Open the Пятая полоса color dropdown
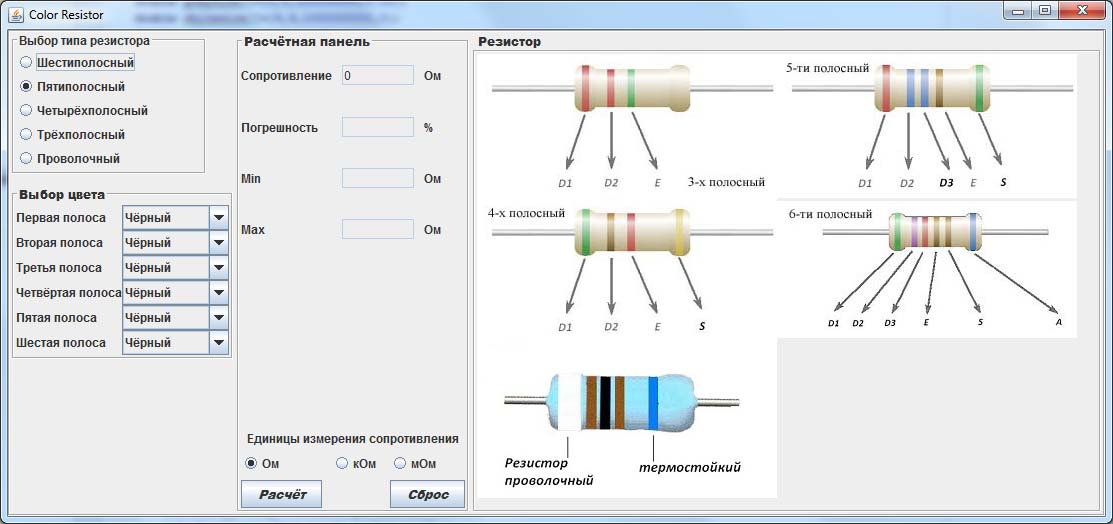 (x=219, y=317)
